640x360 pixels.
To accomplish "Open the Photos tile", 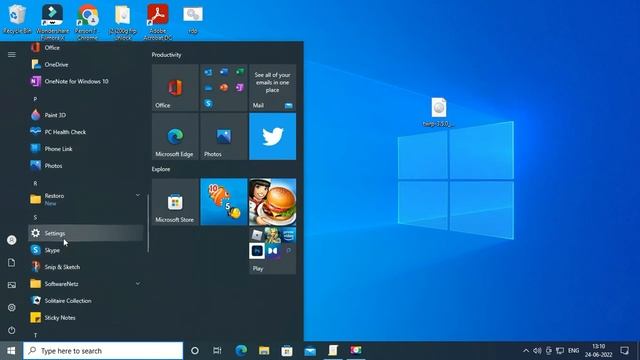I will pyautogui.click(x=224, y=137).
